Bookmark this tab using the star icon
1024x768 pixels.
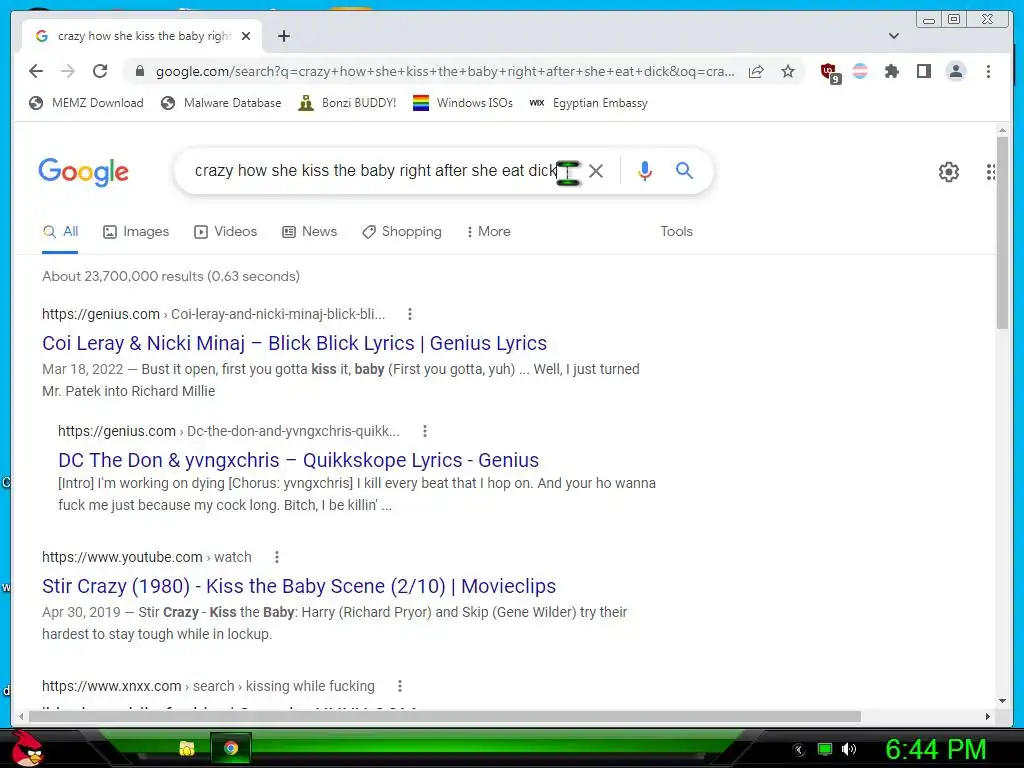tap(788, 71)
